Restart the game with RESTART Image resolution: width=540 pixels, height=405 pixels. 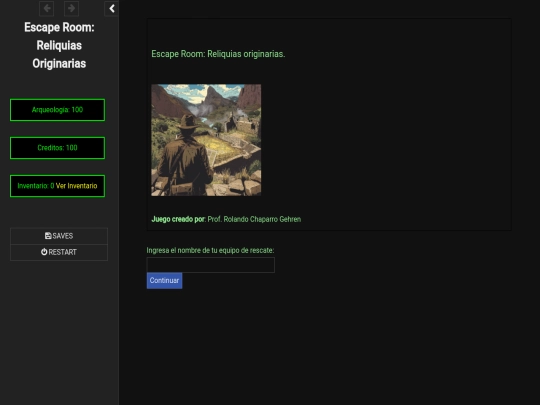[59, 252]
